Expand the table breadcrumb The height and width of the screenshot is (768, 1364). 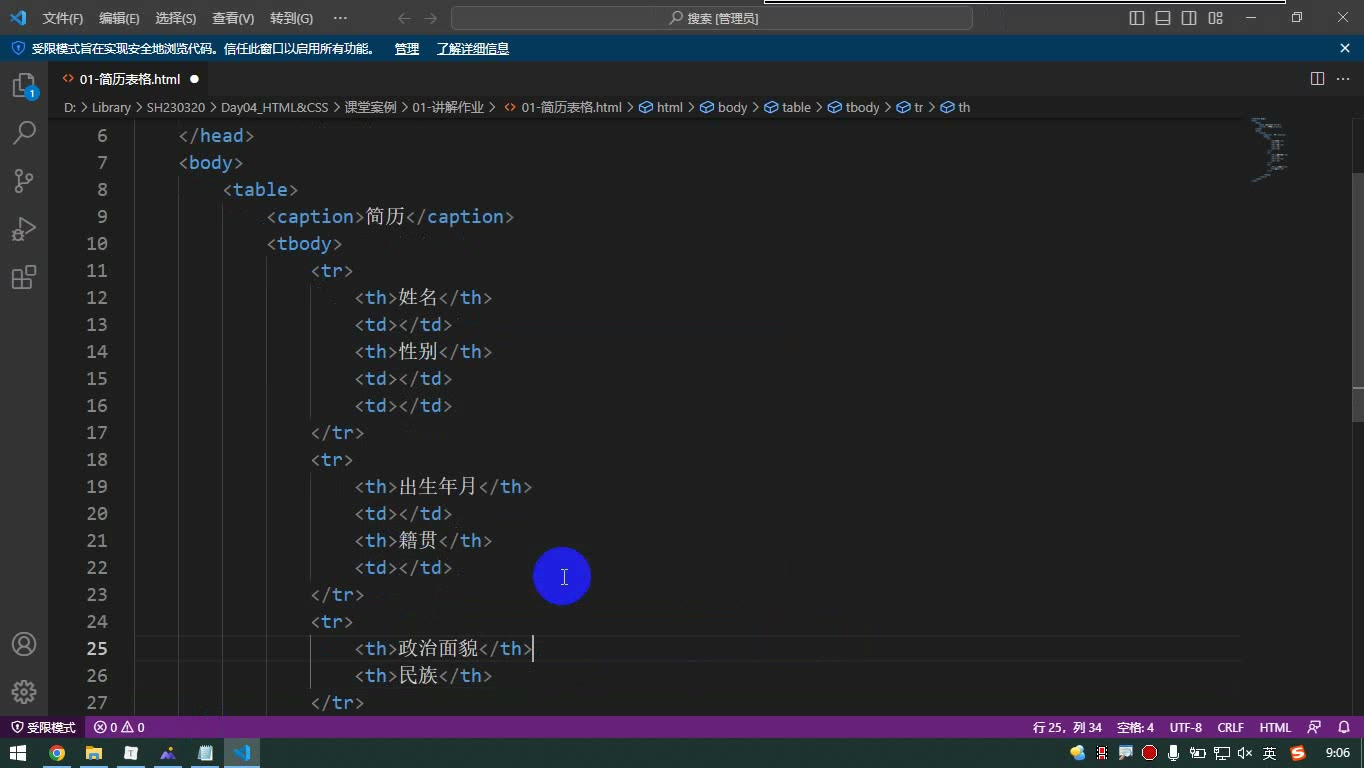(788, 107)
